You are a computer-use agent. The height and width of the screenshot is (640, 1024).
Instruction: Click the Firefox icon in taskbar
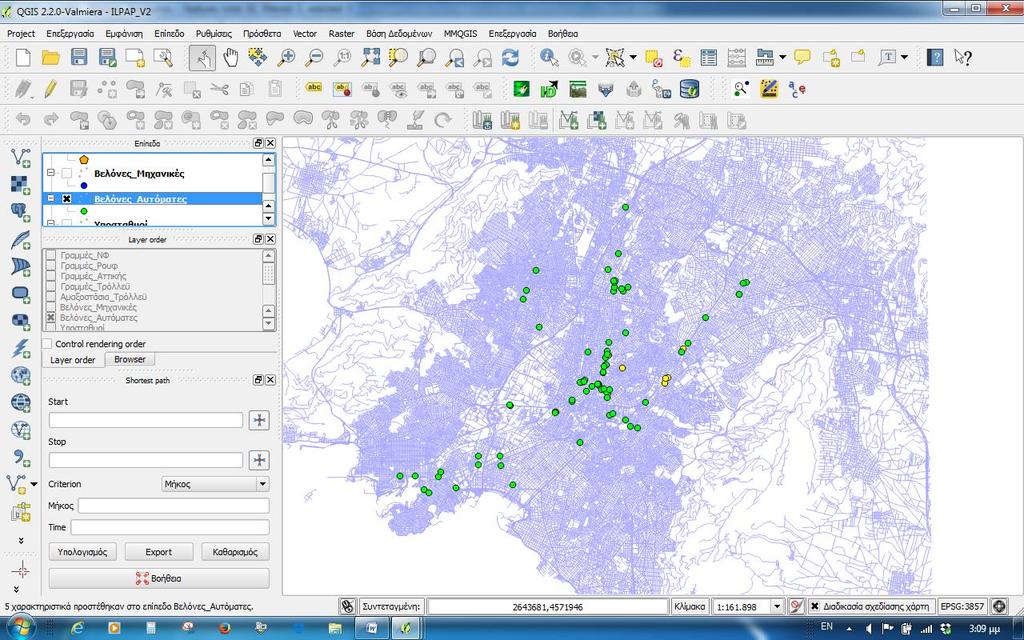pos(225,628)
